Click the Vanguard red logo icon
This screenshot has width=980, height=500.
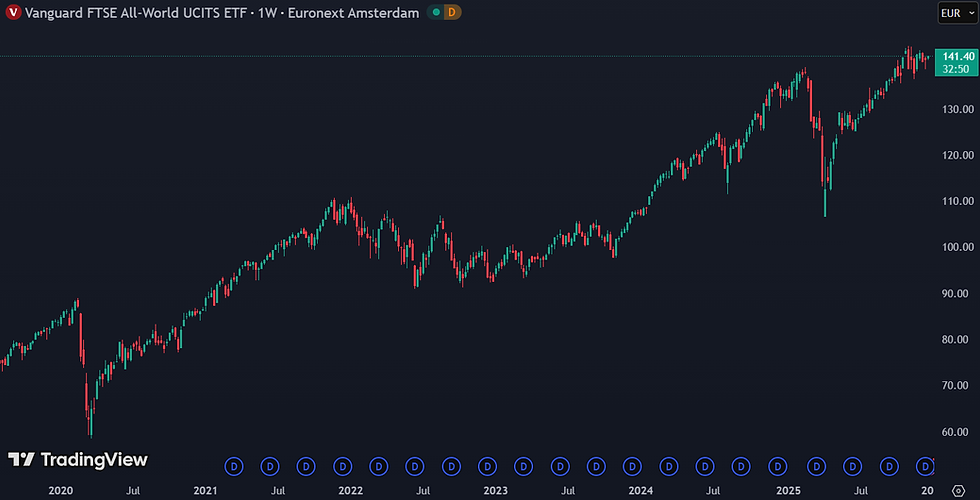point(14,12)
